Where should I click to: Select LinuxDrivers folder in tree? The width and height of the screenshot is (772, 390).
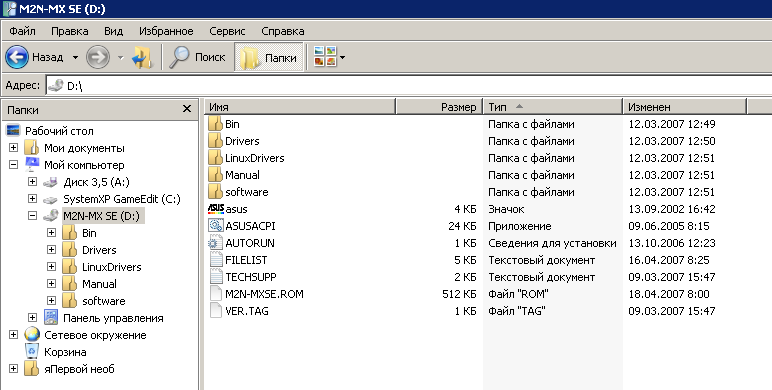[x=112, y=267]
